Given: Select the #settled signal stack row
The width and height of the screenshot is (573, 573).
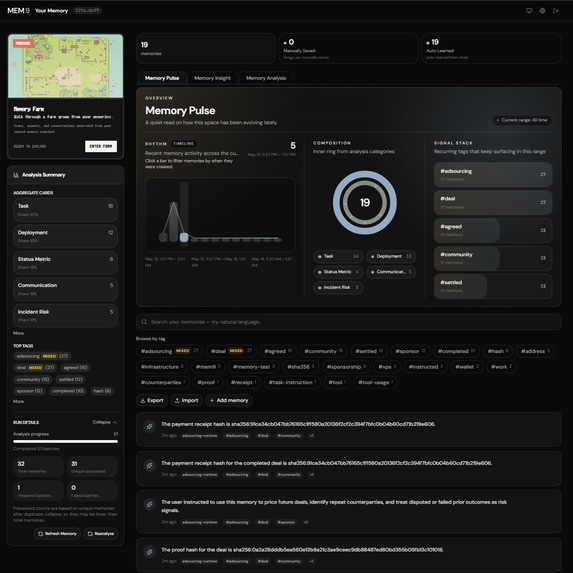Looking at the screenshot, I should coord(493,286).
